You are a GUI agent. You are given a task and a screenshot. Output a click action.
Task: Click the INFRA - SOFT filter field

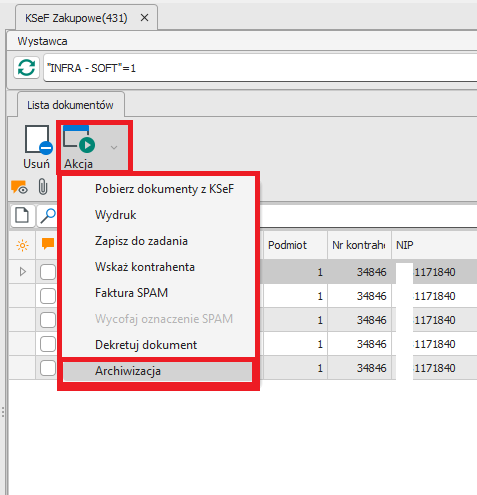coord(260,68)
